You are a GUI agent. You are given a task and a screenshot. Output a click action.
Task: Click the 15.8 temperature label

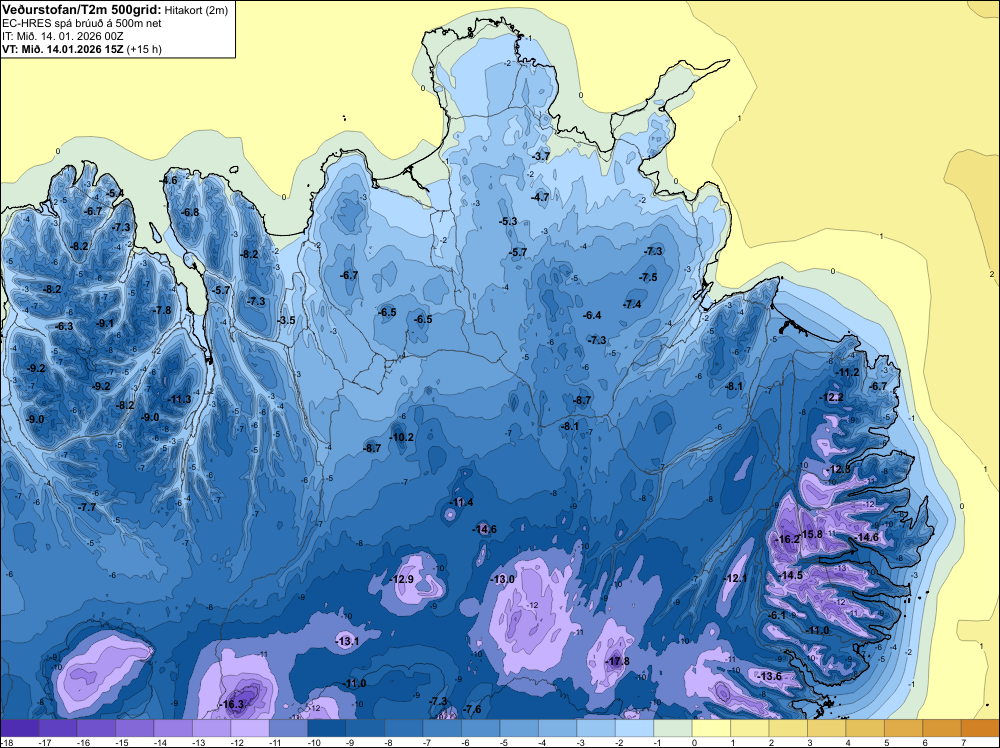click(812, 534)
